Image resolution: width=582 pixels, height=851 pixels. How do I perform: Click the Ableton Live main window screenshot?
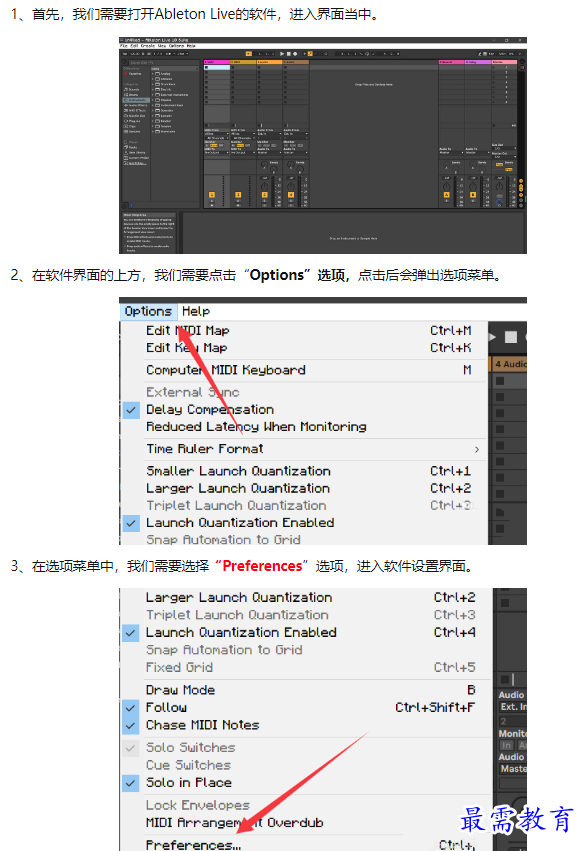coord(322,145)
